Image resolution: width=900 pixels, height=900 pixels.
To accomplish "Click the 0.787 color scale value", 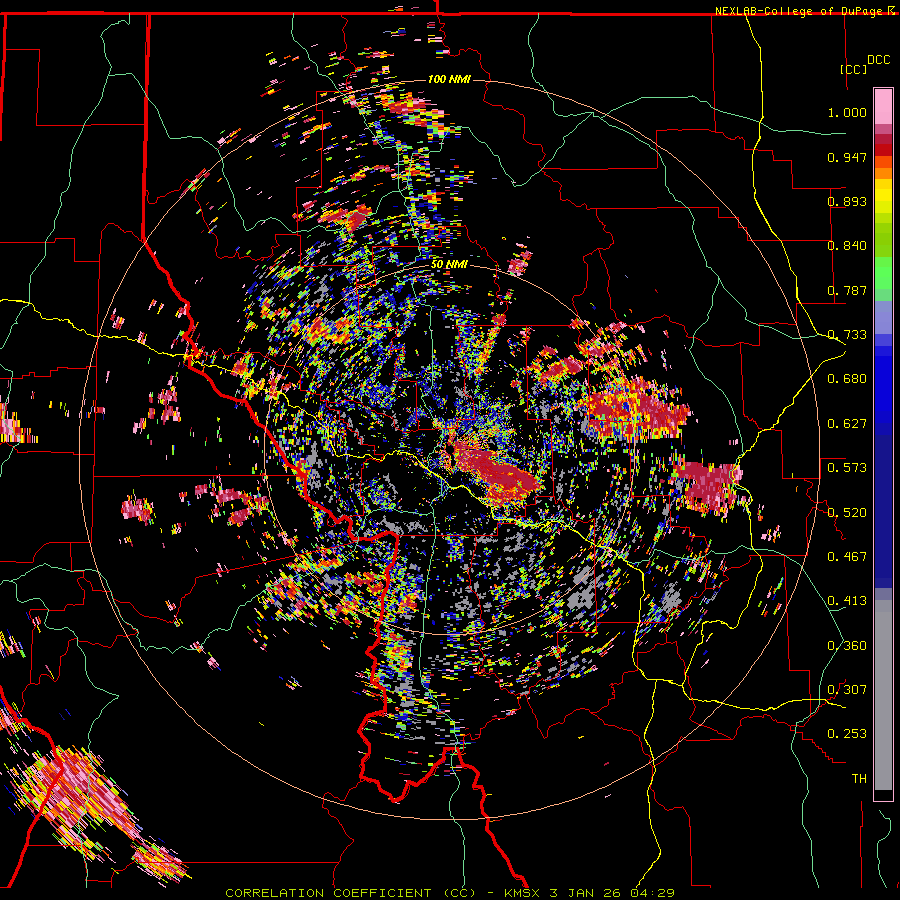I will click(x=847, y=290).
